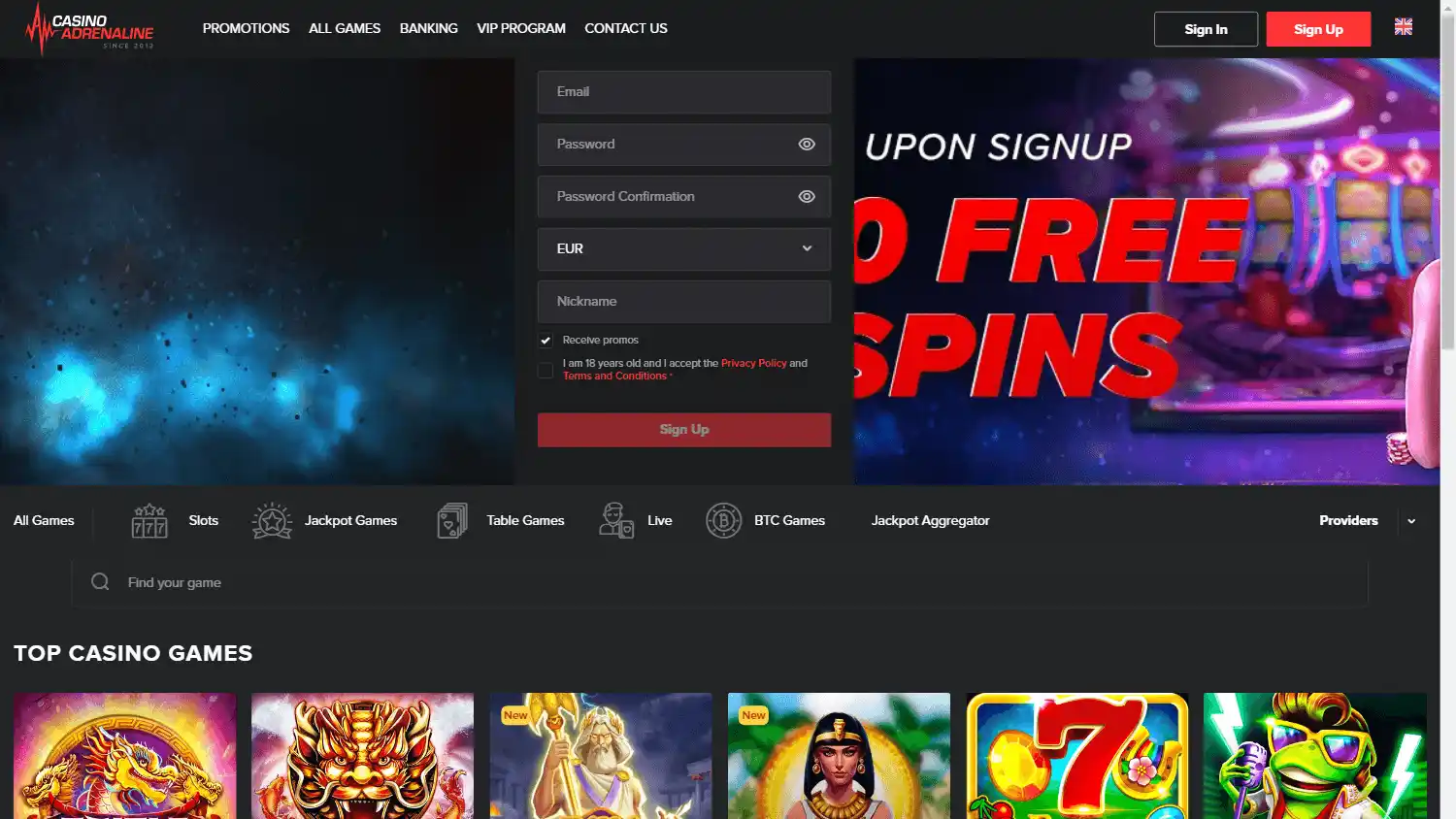
Task: Show password in the Password field
Action: pyautogui.click(x=806, y=145)
